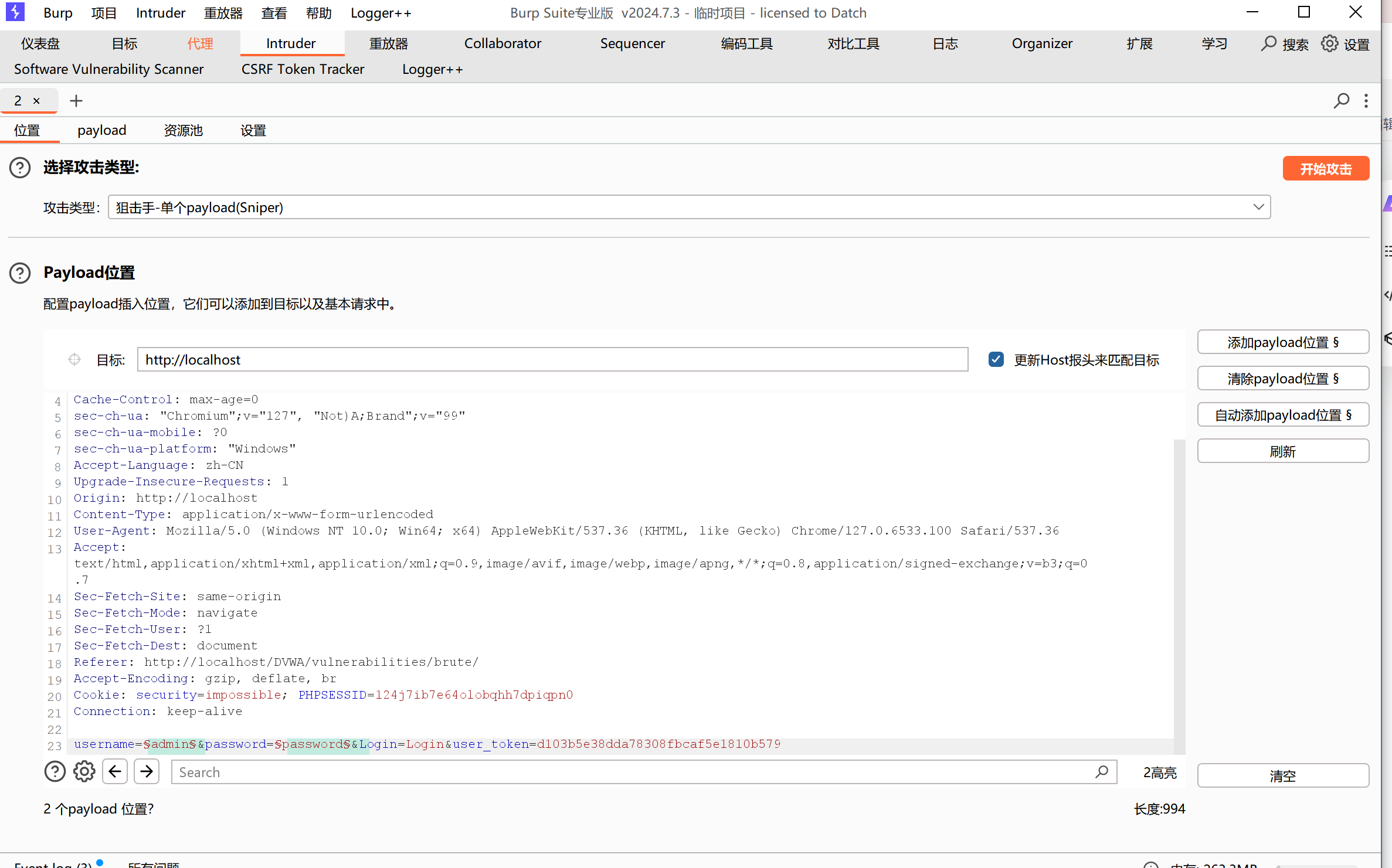This screenshot has width=1392, height=868.
Task: Expand the attack type Sniper dropdown
Action: pos(1258,207)
